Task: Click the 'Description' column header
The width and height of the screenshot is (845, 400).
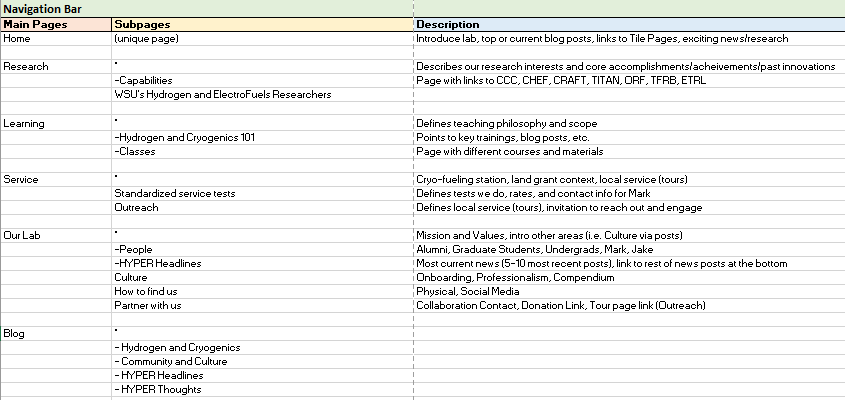Action: tap(448, 24)
